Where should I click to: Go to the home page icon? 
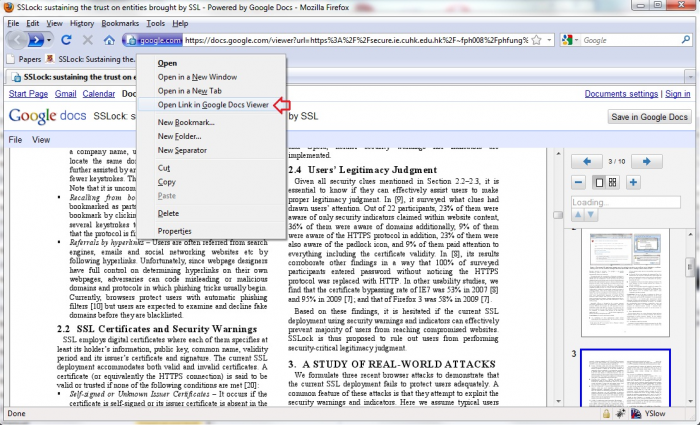109,40
